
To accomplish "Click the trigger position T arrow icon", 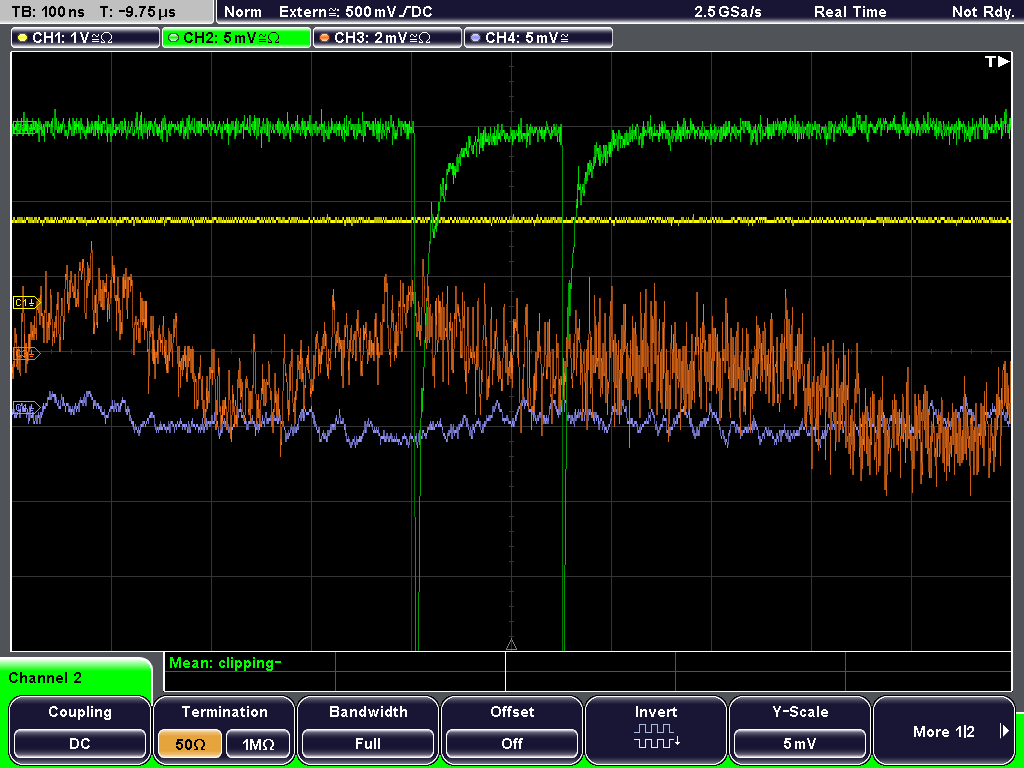I will (997, 62).
